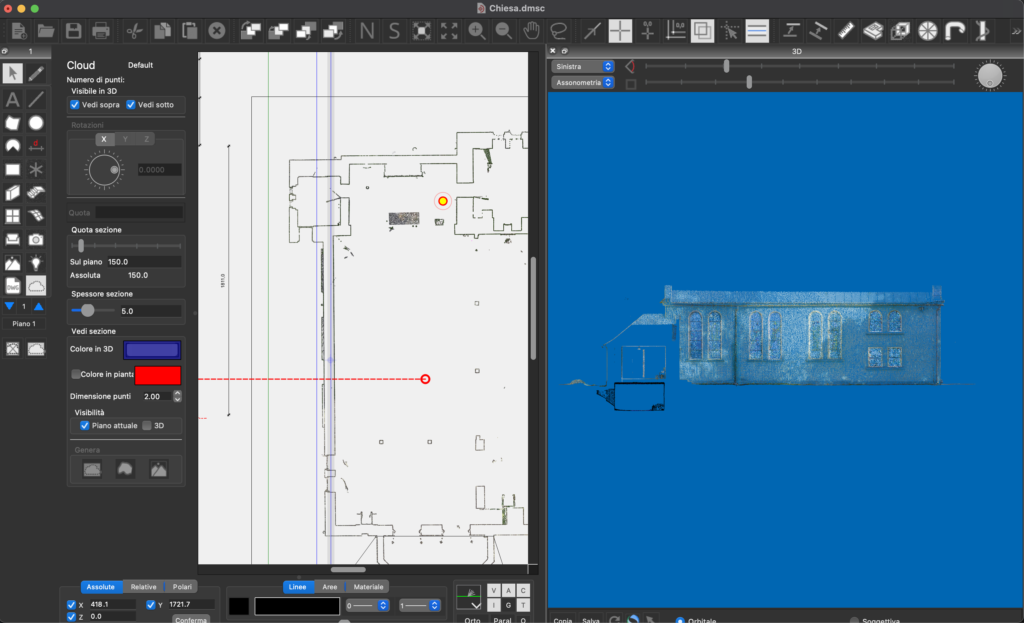The height and width of the screenshot is (623, 1024).
Task: Click the Sul piano input field
Action: [144, 262]
